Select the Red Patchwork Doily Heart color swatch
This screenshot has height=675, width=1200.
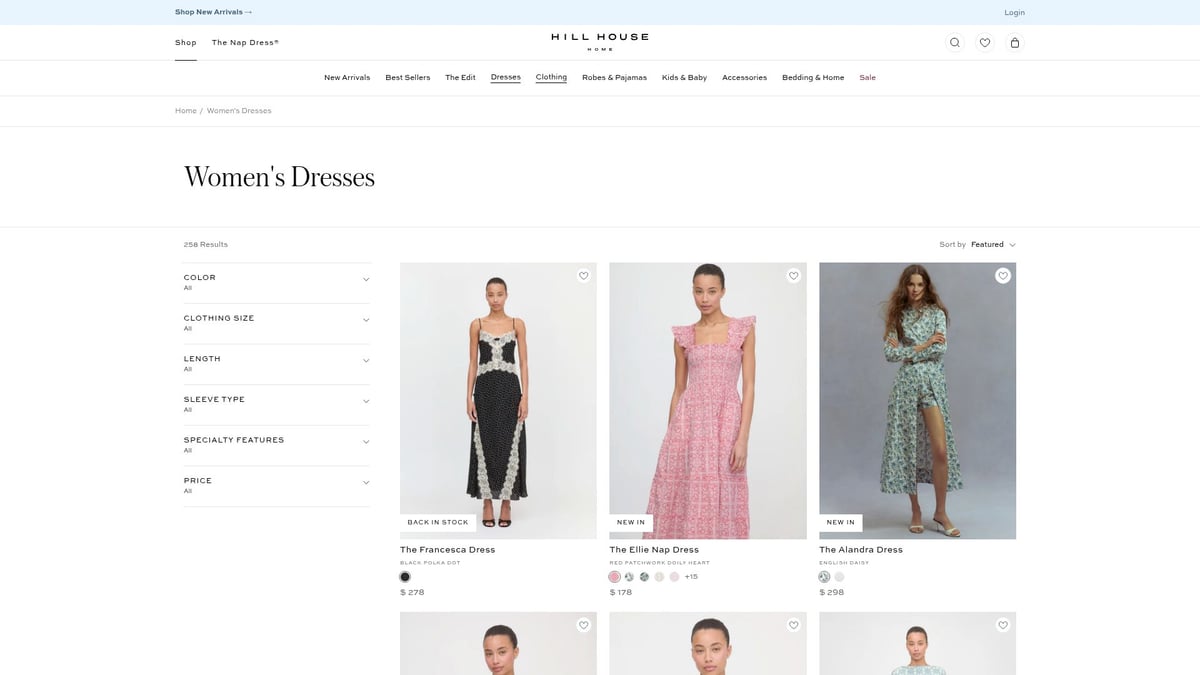[613, 576]
